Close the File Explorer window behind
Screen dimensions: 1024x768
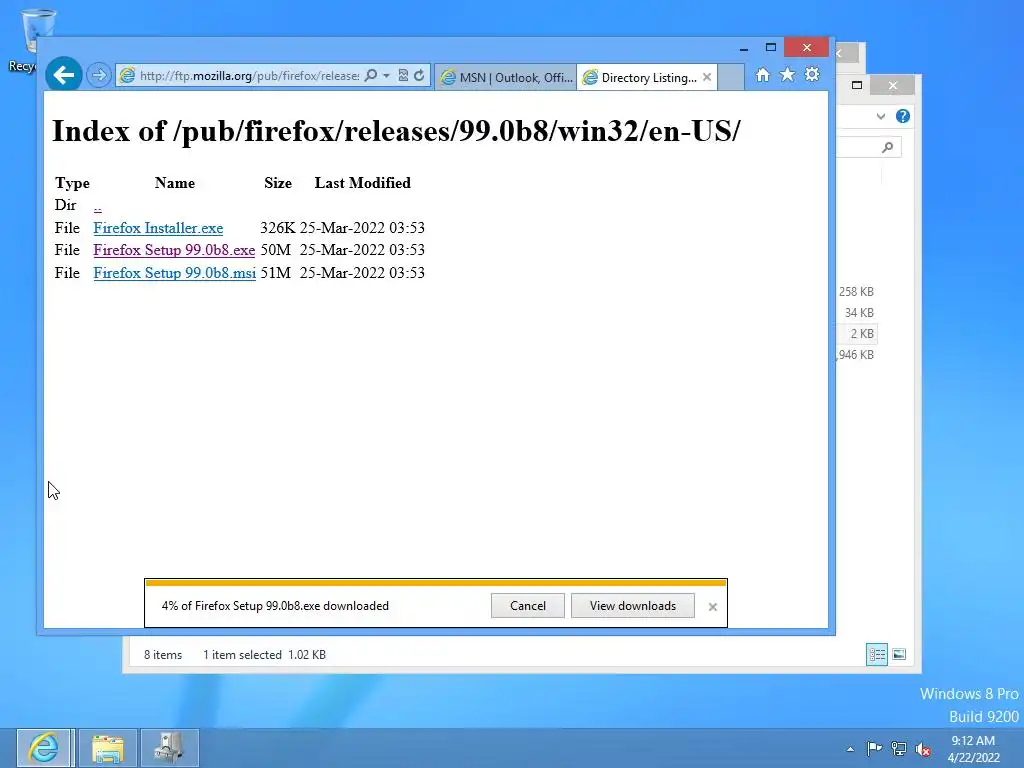(x=893, y=86)
